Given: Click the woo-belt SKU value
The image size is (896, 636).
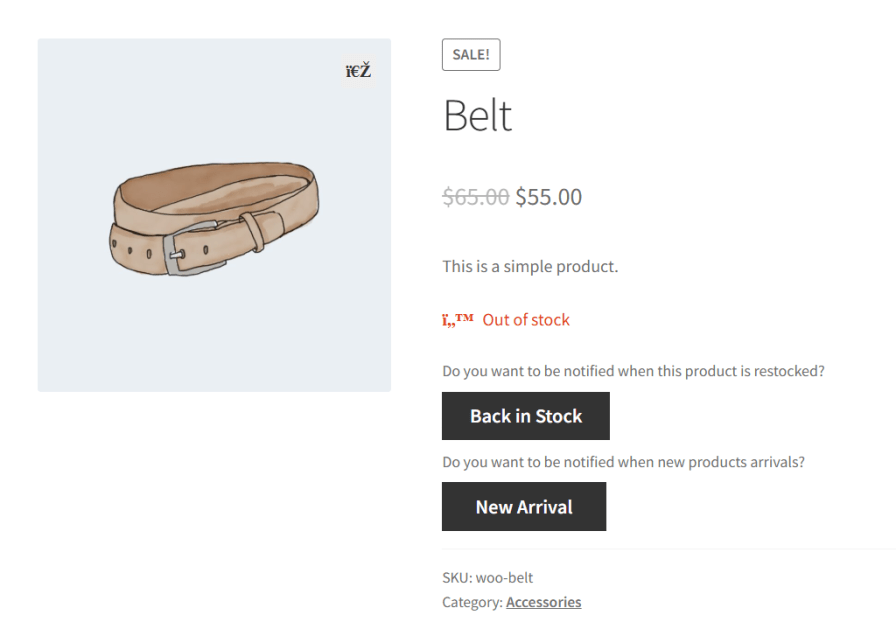Looking at the screenshot, I should [x=504, y=578].
